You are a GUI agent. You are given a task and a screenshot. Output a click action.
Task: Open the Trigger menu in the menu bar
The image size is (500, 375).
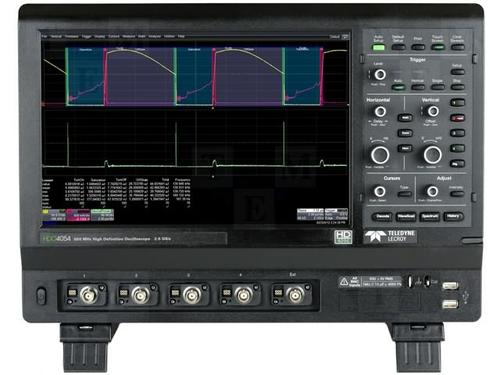pos(86,36)
